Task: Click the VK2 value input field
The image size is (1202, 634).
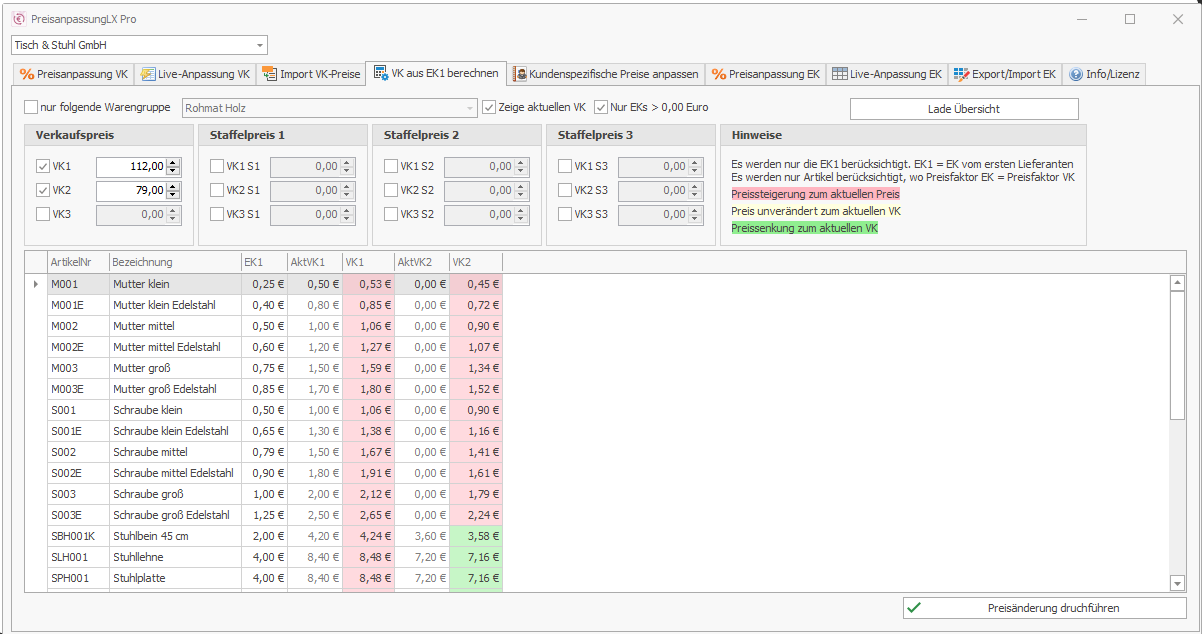Action: tap(130, 190)
